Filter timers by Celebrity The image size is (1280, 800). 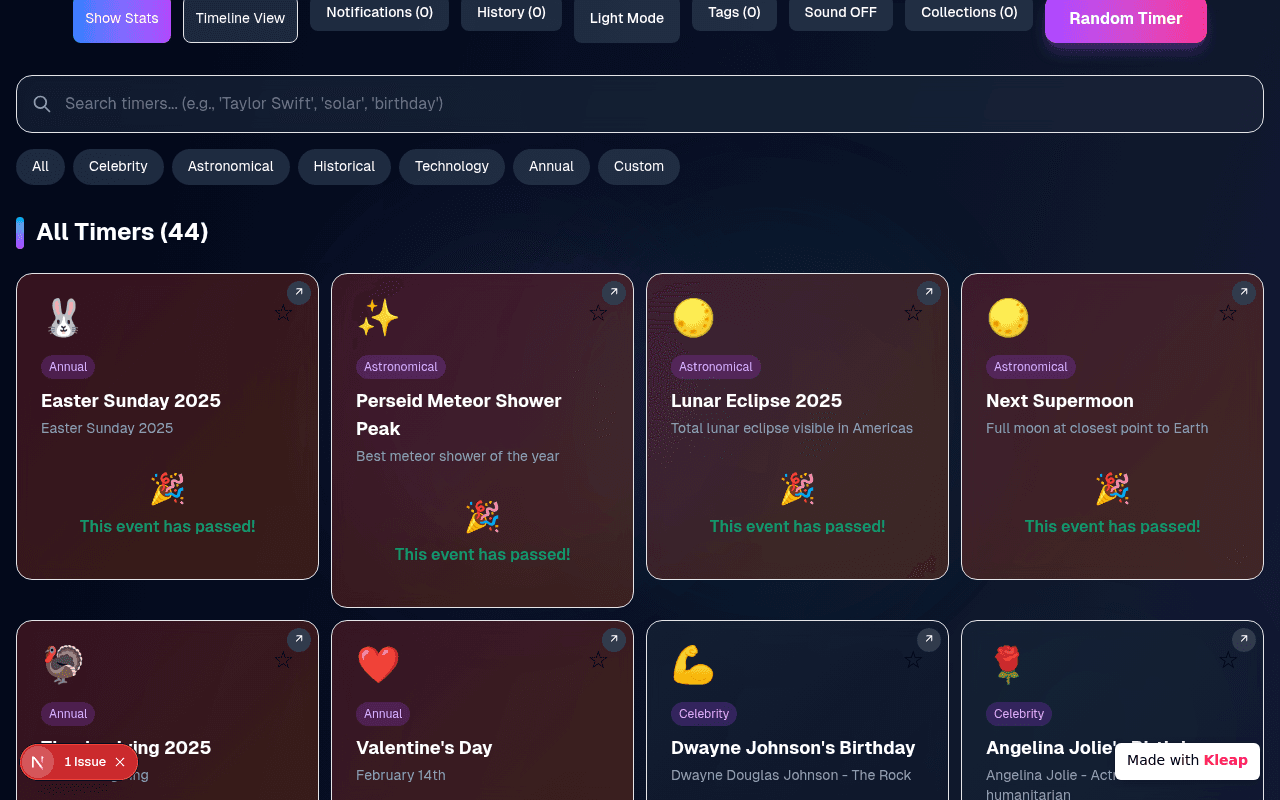[x=118, y=167]
